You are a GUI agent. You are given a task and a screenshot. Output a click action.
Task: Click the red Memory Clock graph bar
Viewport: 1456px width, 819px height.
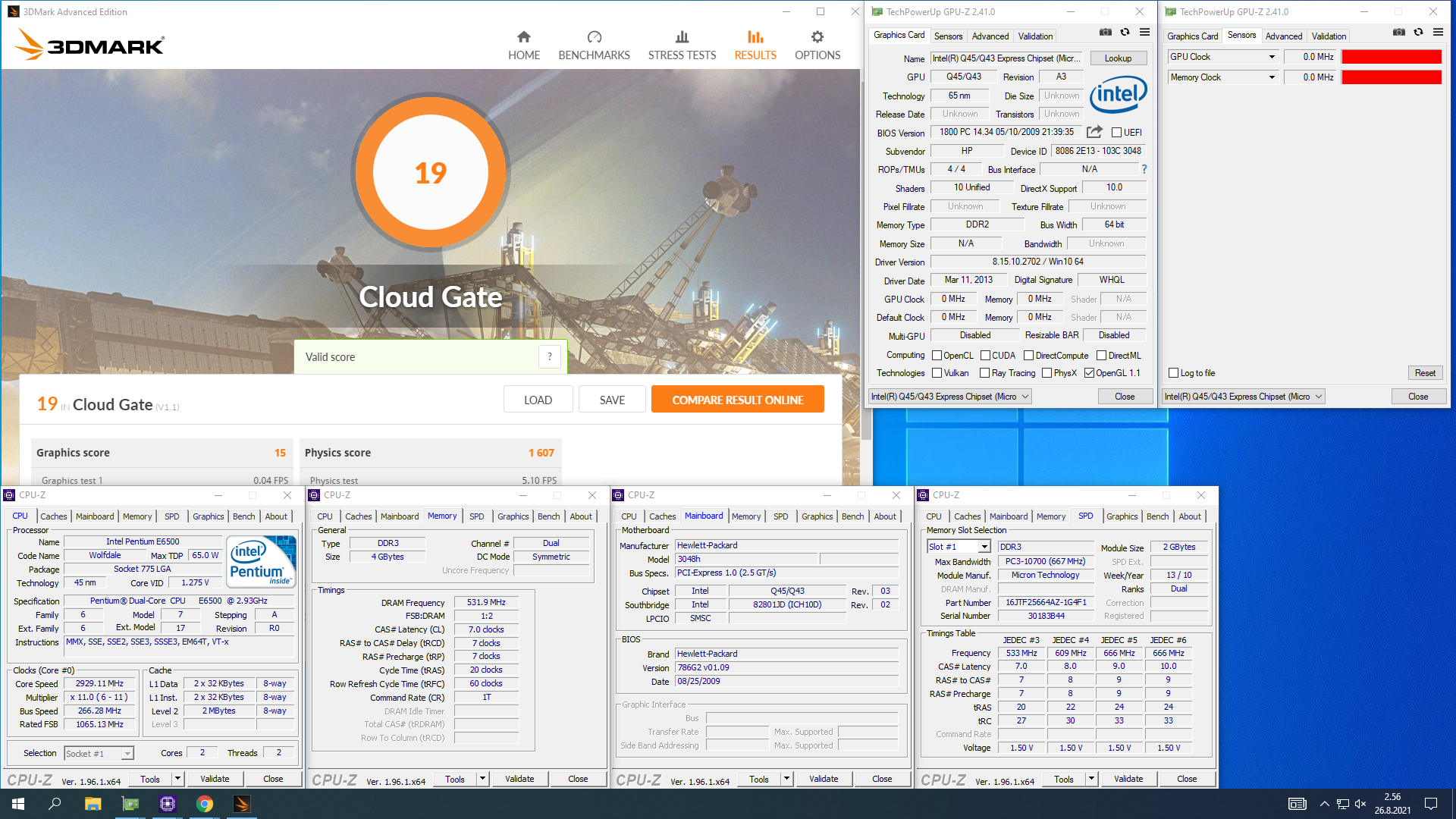tap(1391, 77)
